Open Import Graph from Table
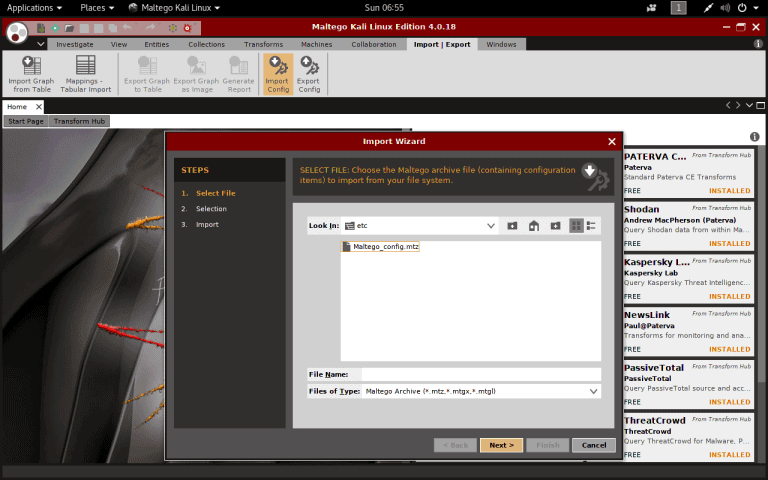This screenshot has height=480, width=768. pyautogui.click(x=31, y=74)
